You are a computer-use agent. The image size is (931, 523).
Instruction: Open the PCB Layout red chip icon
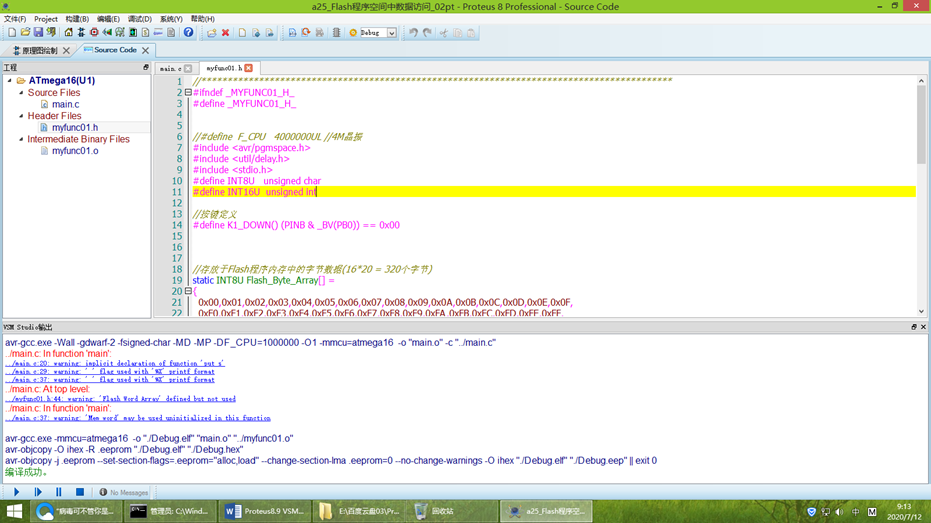[94, 33]
